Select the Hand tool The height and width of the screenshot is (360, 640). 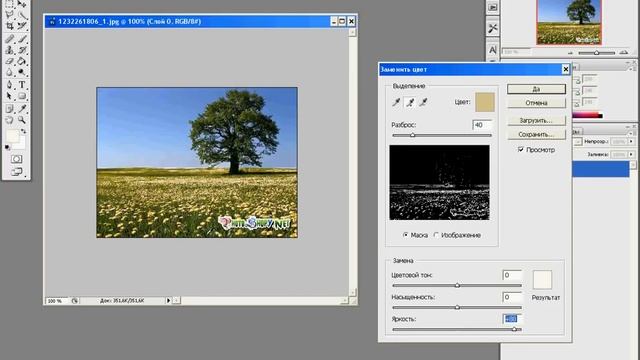10,120
